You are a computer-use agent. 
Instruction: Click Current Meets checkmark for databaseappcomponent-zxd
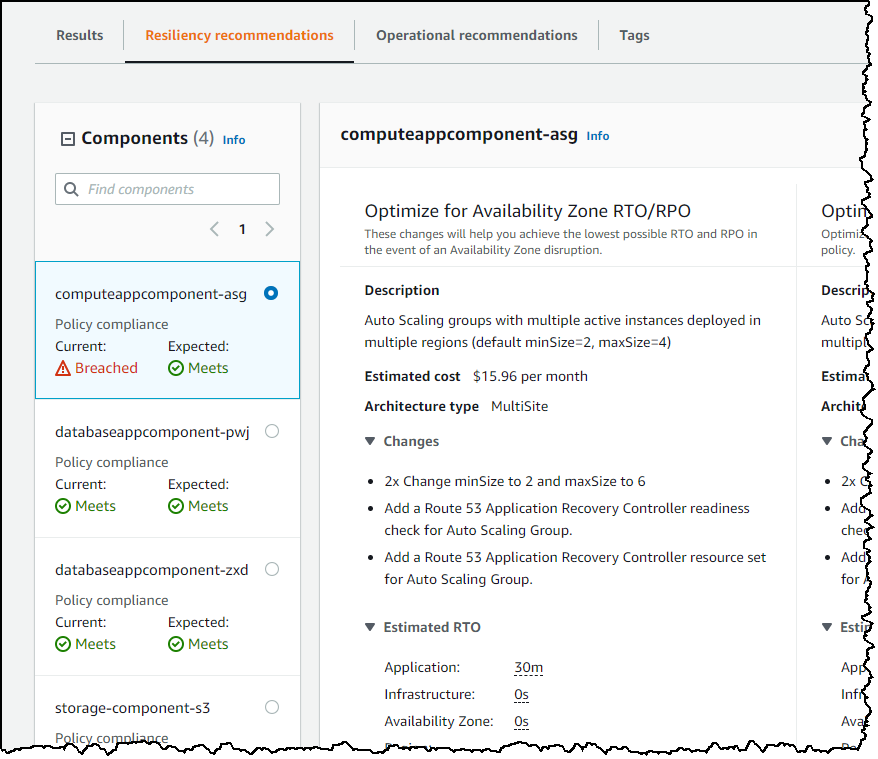[63, 644]
